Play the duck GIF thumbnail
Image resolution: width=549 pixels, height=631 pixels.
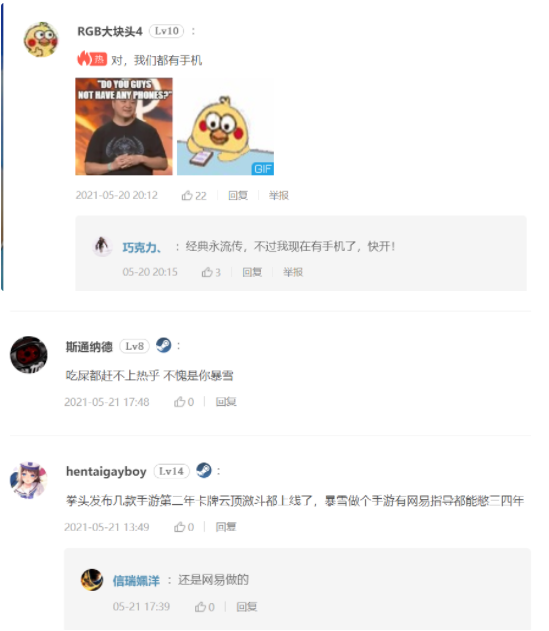click(225, 126)
